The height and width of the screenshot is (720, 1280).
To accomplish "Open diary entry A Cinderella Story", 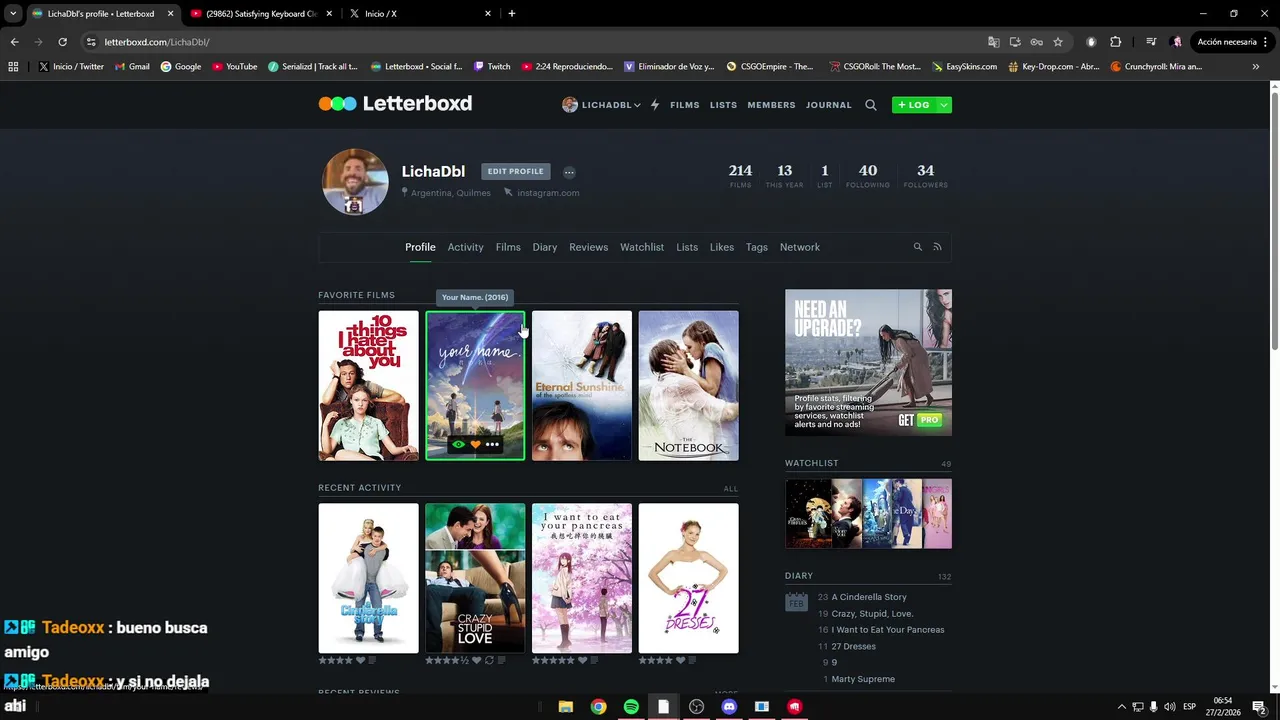I will coord(869,597).
